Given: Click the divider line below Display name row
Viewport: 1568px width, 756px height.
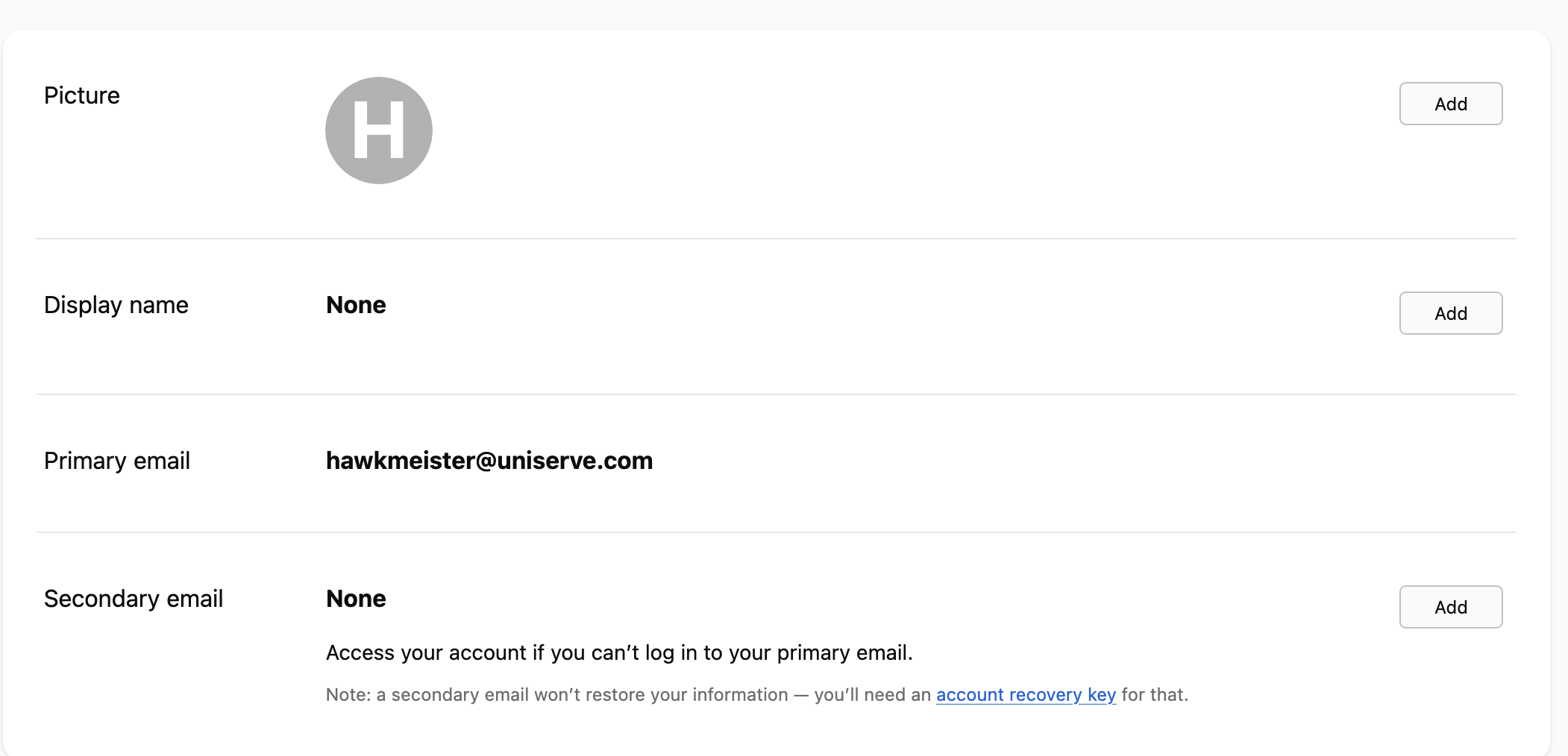Looking at the screenshot, I should (776, 394).
